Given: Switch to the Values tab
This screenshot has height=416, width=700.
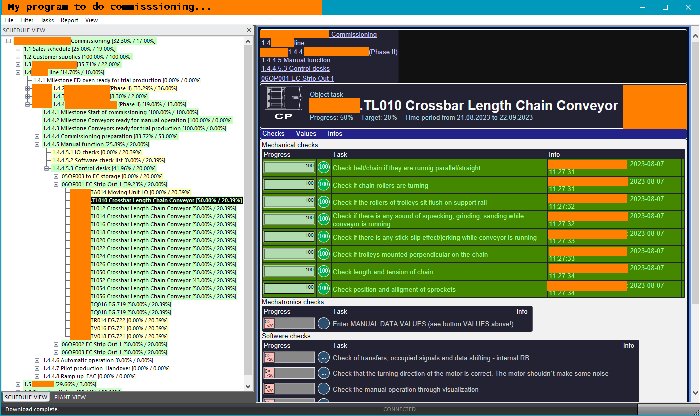Looking at the screenshot, I should tap(306, 133).
